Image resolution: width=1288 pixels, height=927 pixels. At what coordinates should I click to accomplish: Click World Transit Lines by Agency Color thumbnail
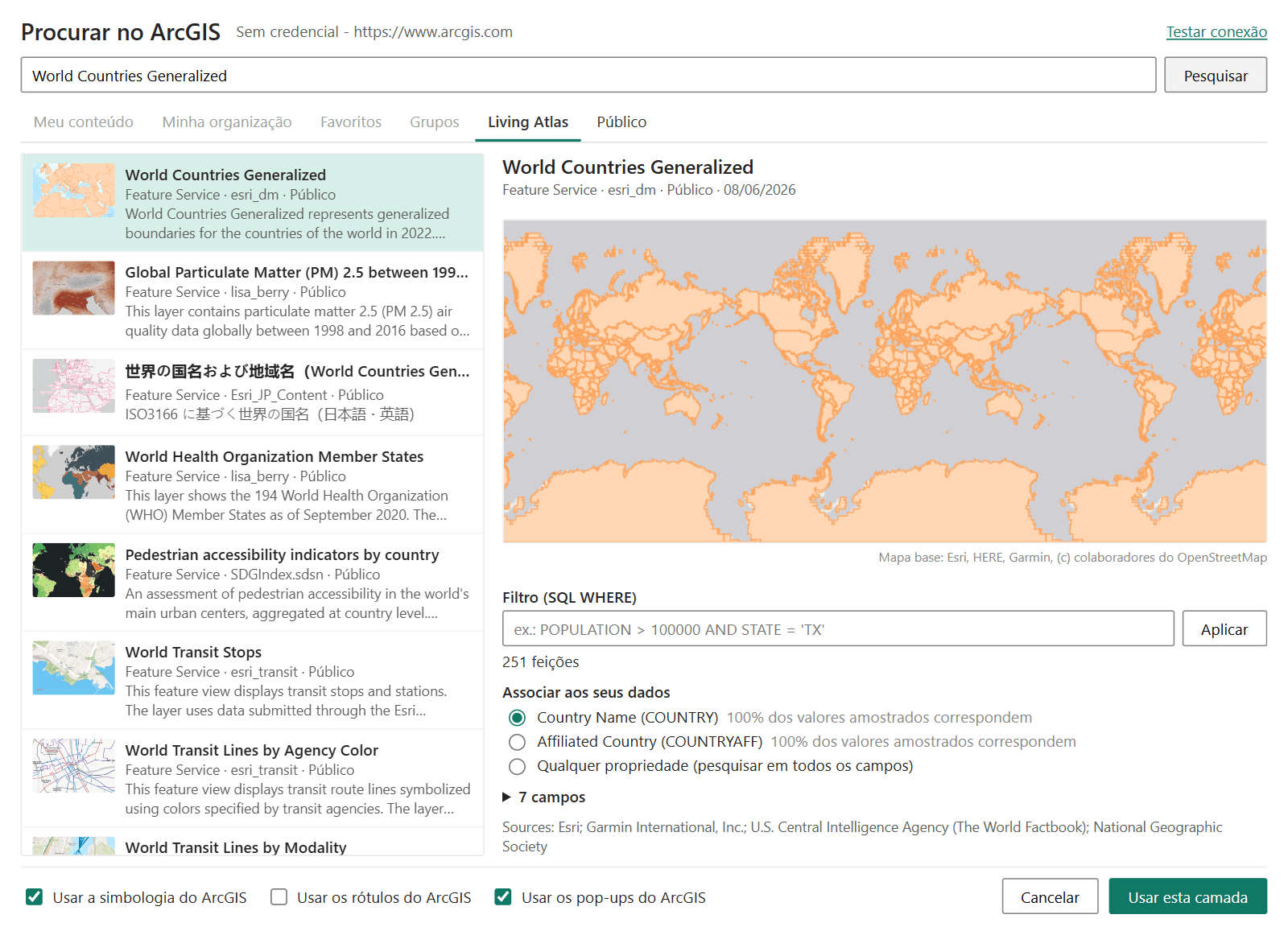pyautogui.click(x=74, y=766)
